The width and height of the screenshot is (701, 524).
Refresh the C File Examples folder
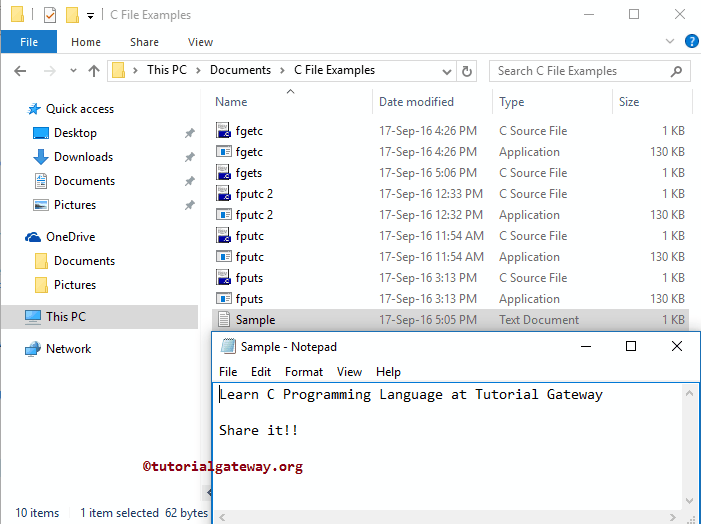pos(467,71)
